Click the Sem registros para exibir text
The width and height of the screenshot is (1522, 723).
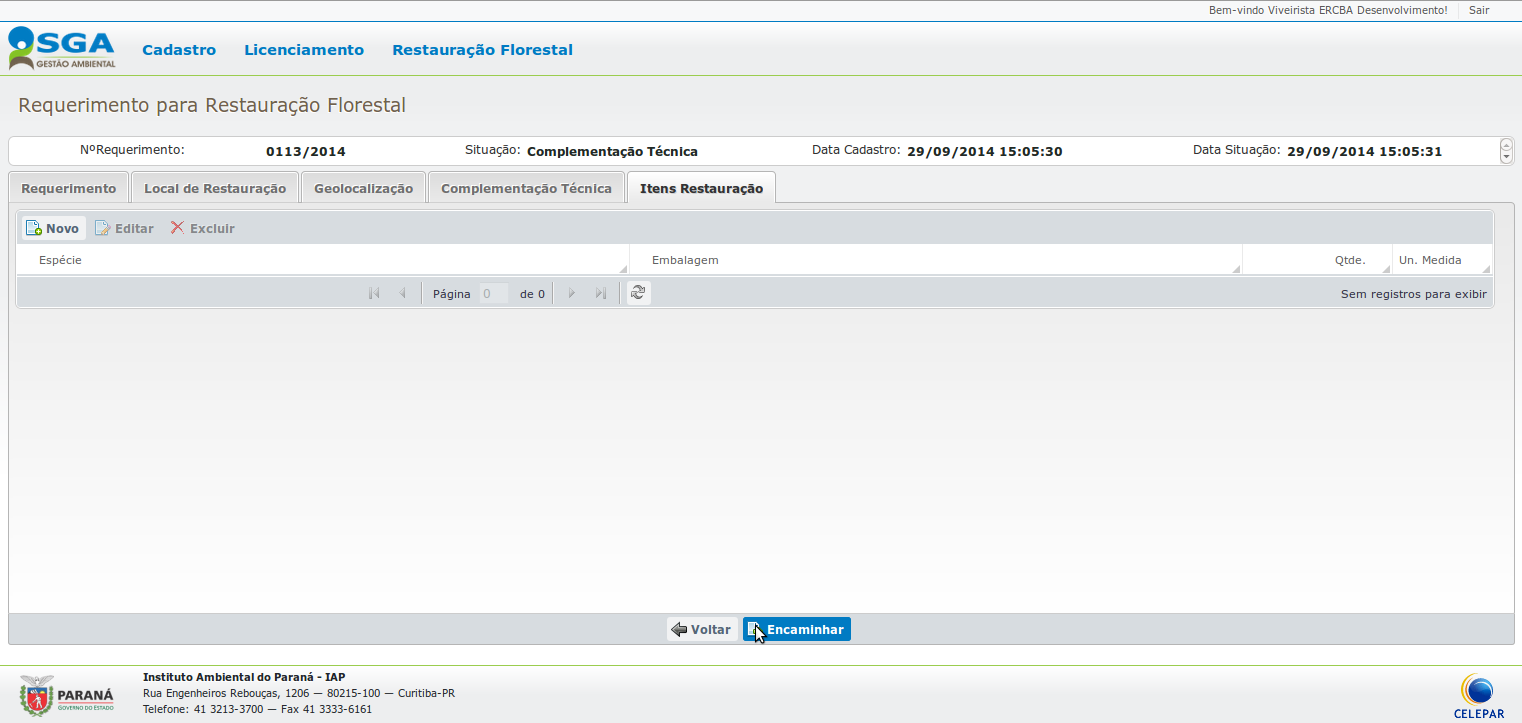coord(1414,294)
